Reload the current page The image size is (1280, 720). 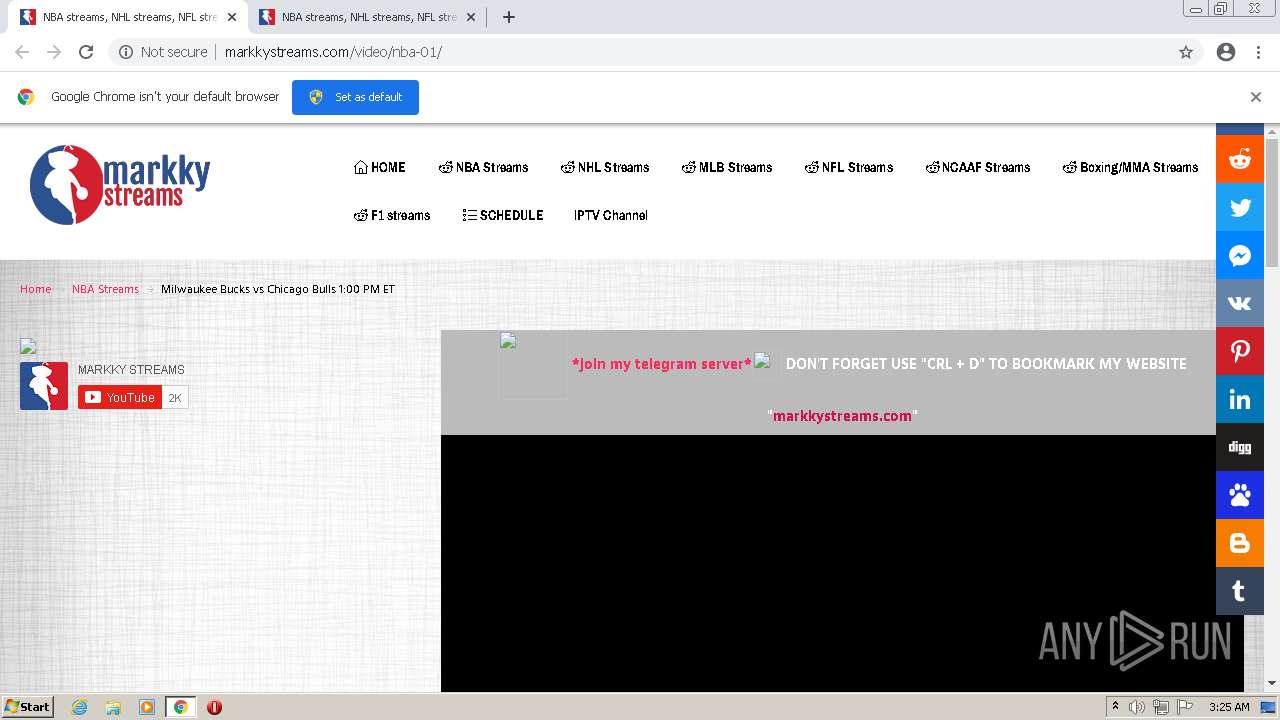coord(86,52)
